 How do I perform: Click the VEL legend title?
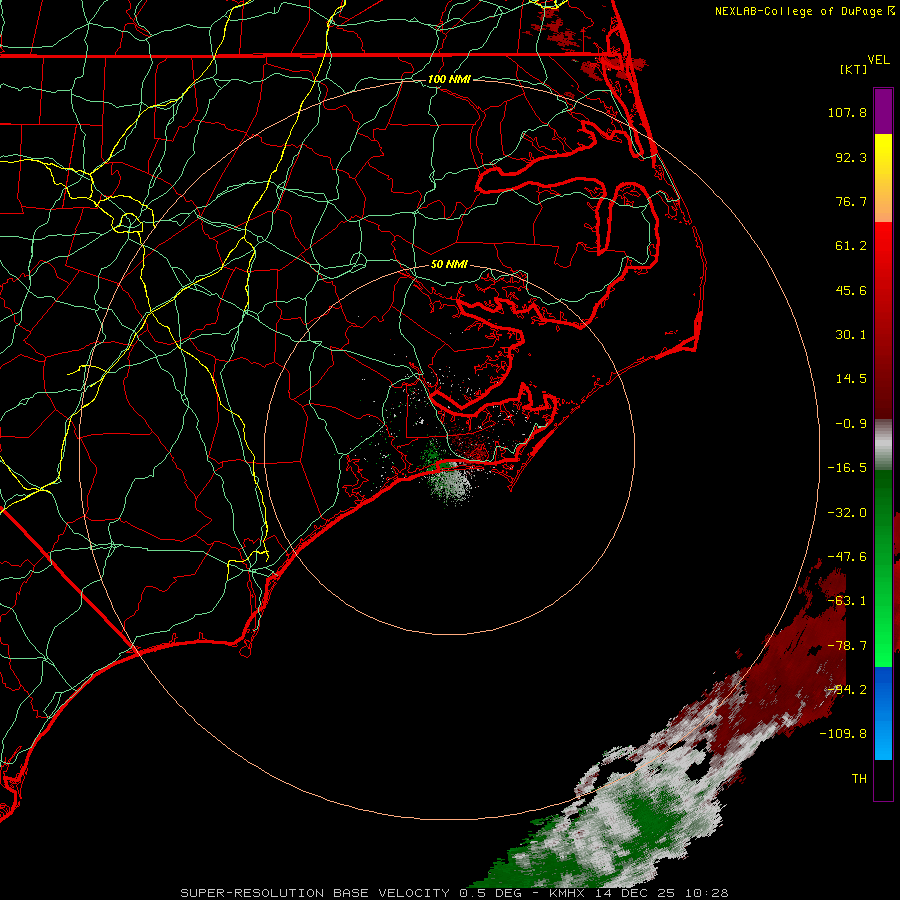[878, 60]
